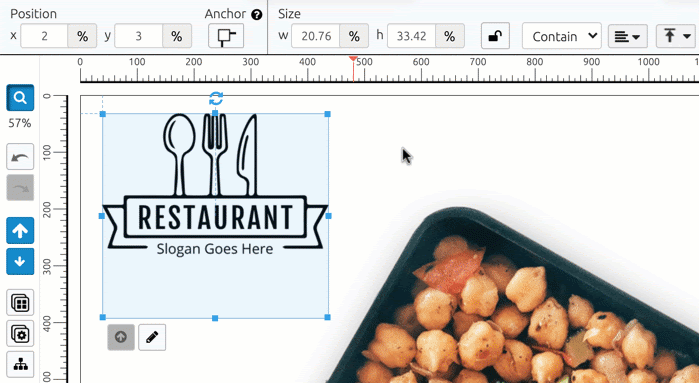Click the greyed-out redo arrow
699x383 pixels.
pyautogui.click(x=20, y=188)
